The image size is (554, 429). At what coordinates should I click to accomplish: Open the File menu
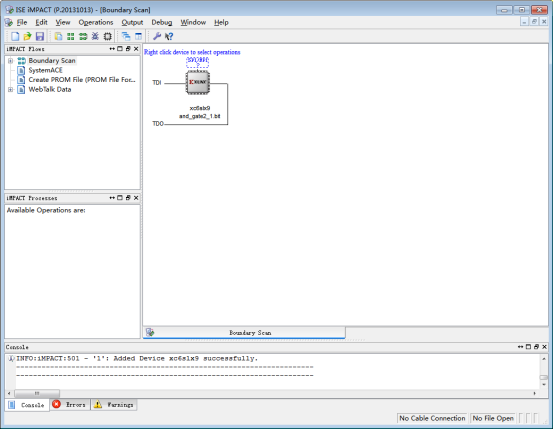22,22
